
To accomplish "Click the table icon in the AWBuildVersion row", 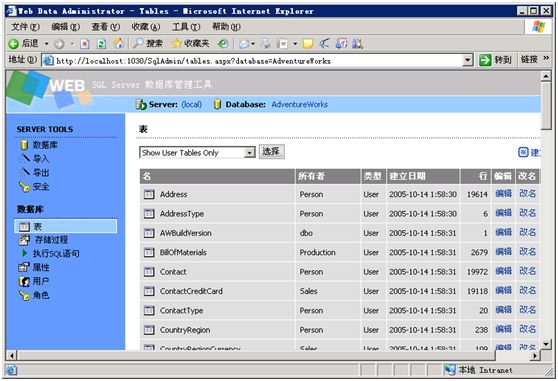I will point(149,233).
